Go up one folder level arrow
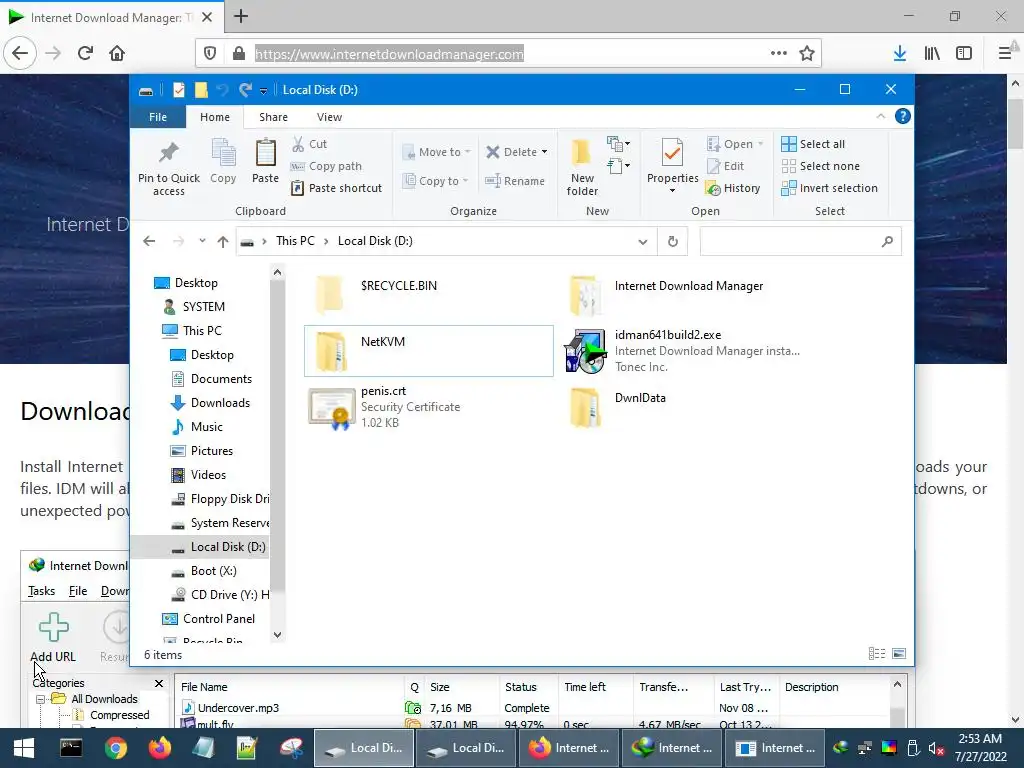The height and width of the screenshot is (768, 1024). coord(223,242)
